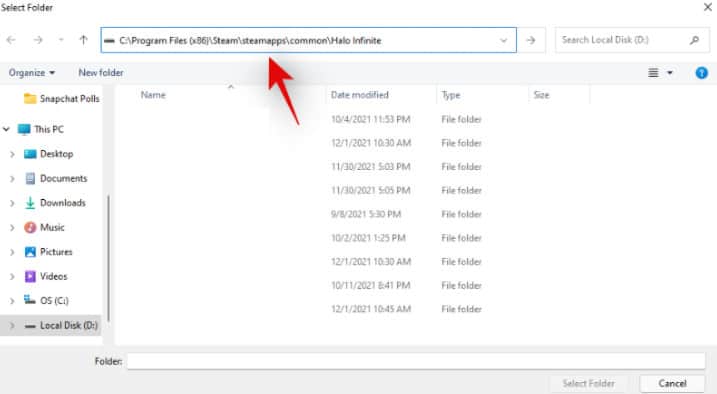Select This PC in navigation pane

pyautogui.click(x=41, y=129)
